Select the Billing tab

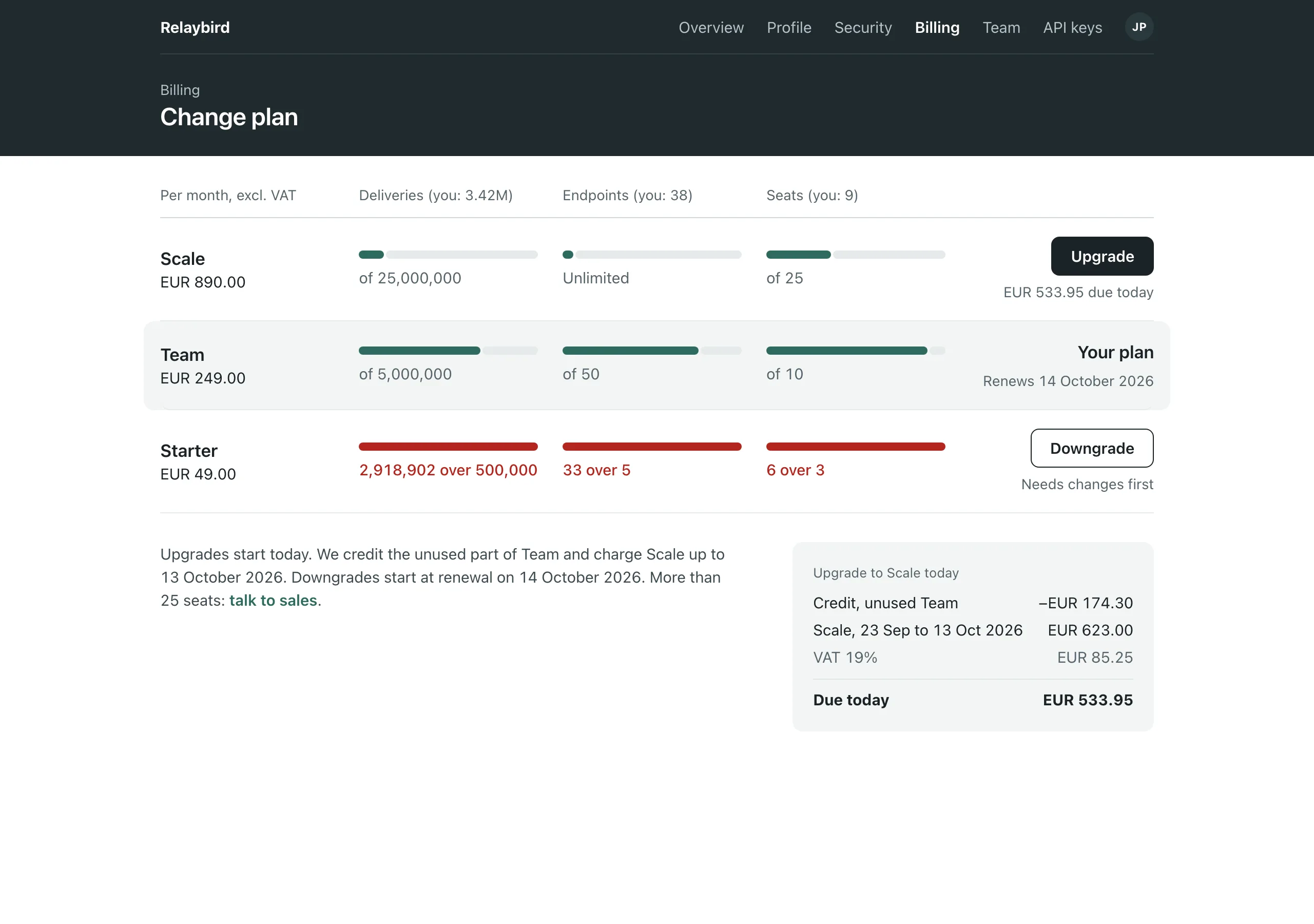click(x=937, y=28)
